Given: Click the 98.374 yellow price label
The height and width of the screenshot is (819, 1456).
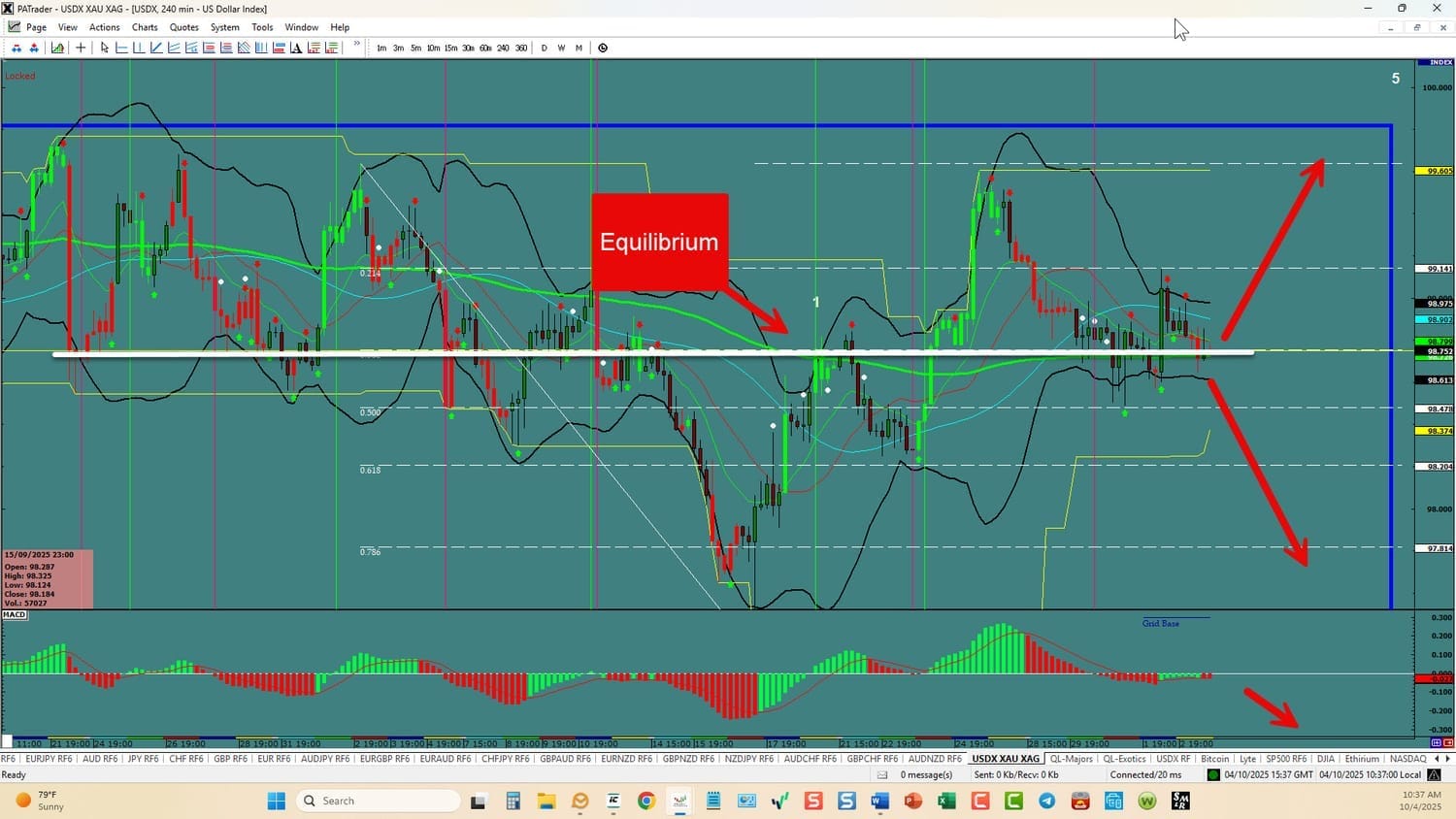Looking at the screenshot, I should click(1435, 431).
